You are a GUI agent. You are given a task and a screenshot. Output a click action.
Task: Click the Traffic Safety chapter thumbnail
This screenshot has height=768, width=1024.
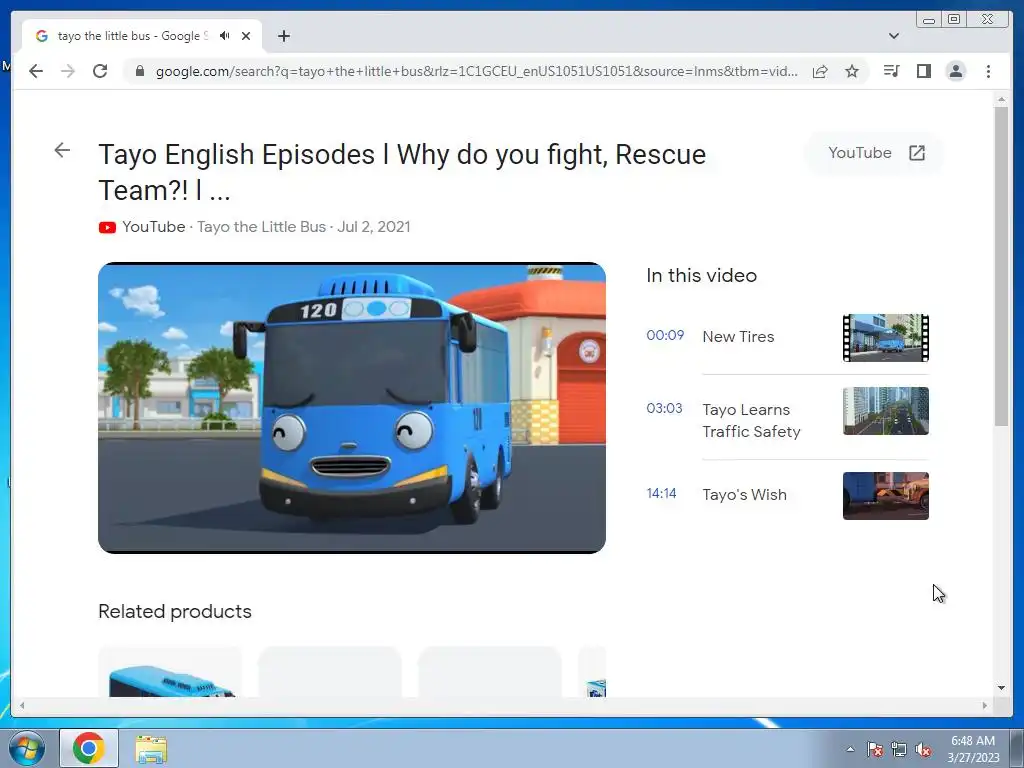click(x=886, y=411)
